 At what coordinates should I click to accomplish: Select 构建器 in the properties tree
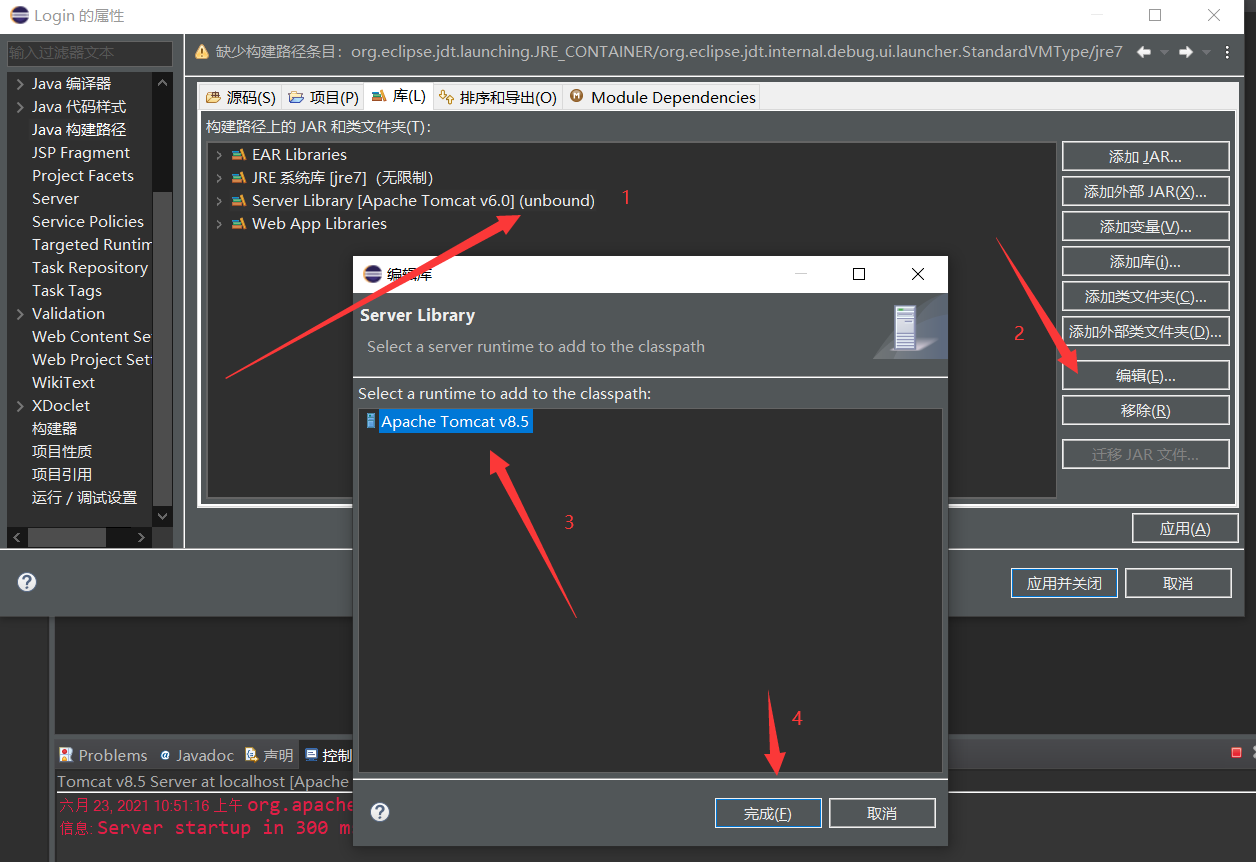(54, 429)
